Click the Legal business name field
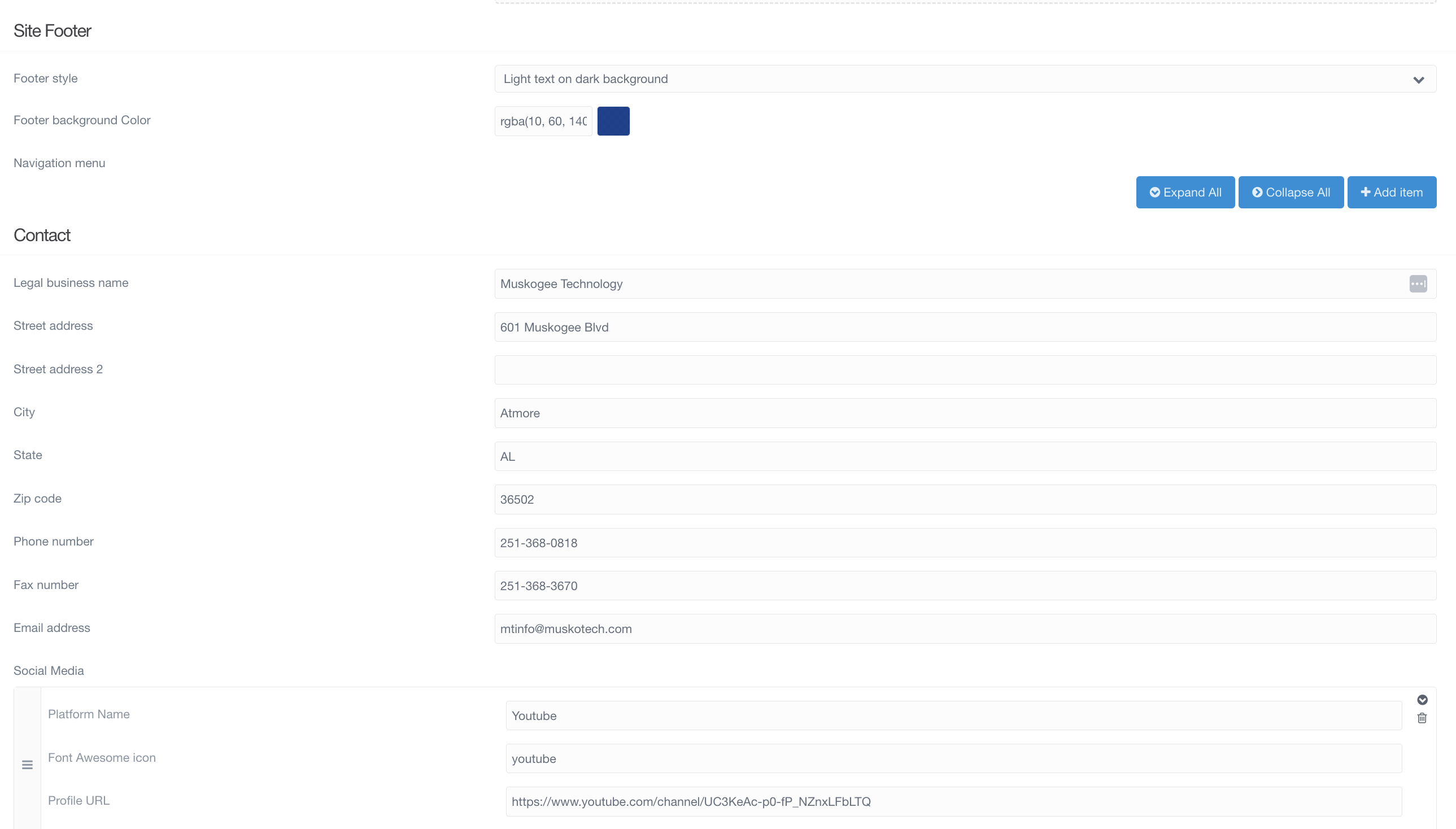Image resolution: width=1456 pixels, height=829 pixels. click(965, 284)
